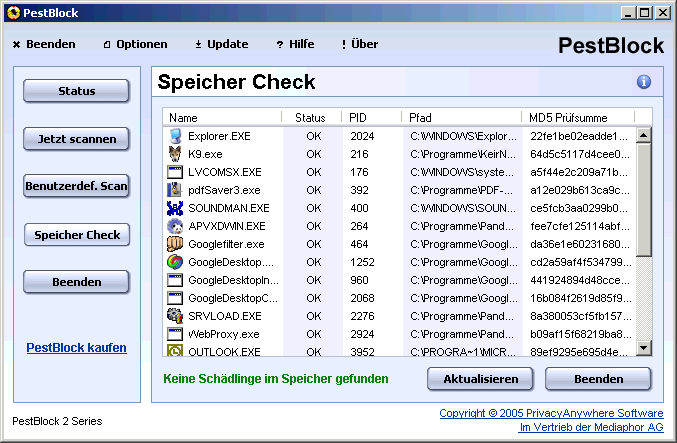Click the blue info icon beside Speicher Check

click(x=643, y=82)
